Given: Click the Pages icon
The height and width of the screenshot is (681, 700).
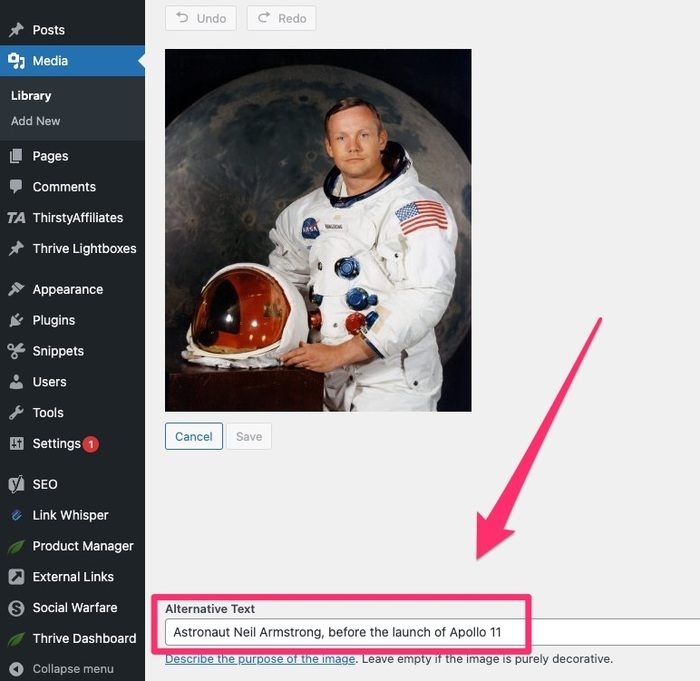Looking at the screenshot, I should coord(16,156).
